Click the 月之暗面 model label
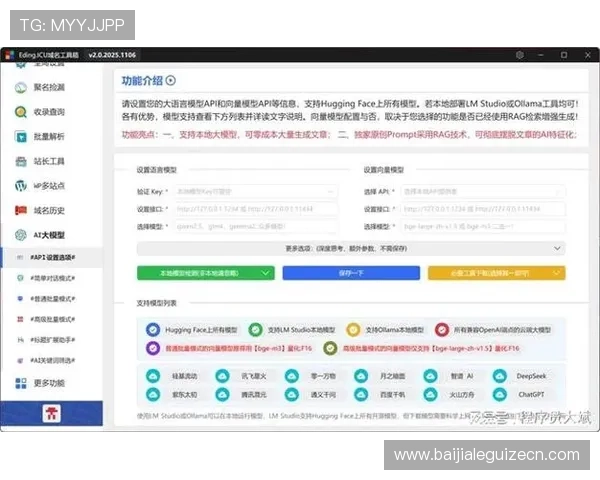 tap(392, 376)
